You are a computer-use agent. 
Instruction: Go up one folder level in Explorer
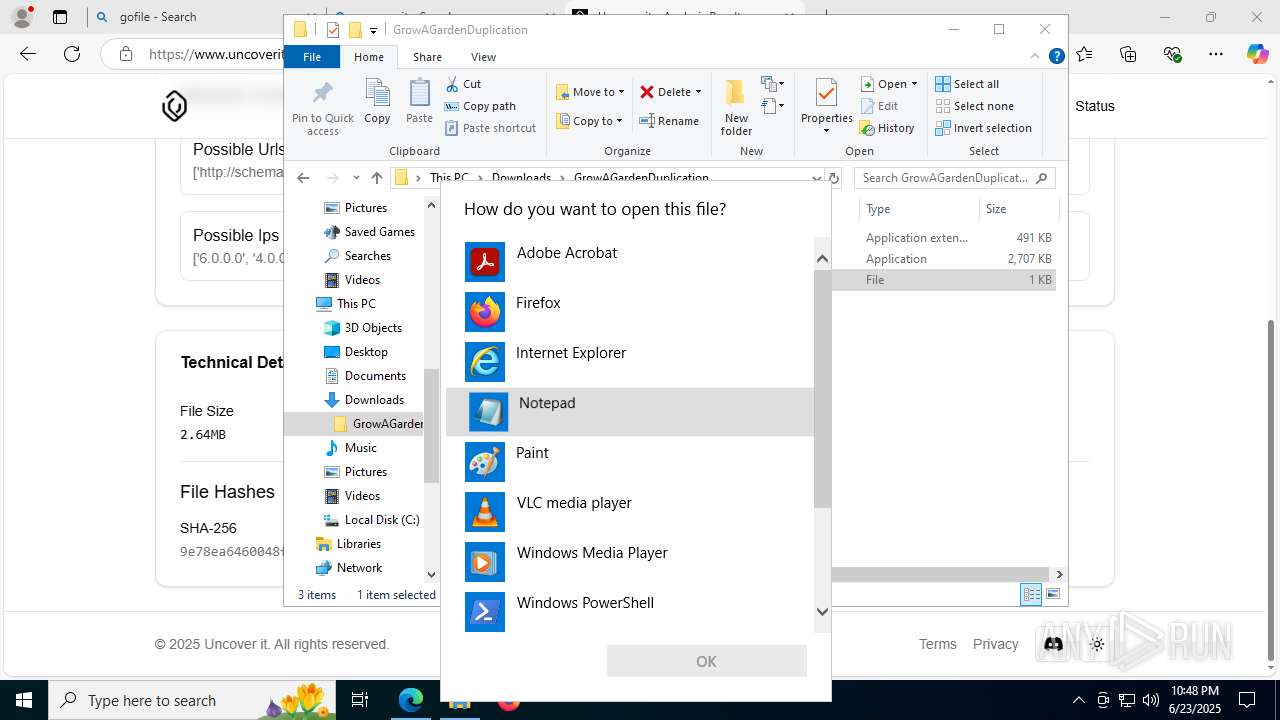(377, 178)
